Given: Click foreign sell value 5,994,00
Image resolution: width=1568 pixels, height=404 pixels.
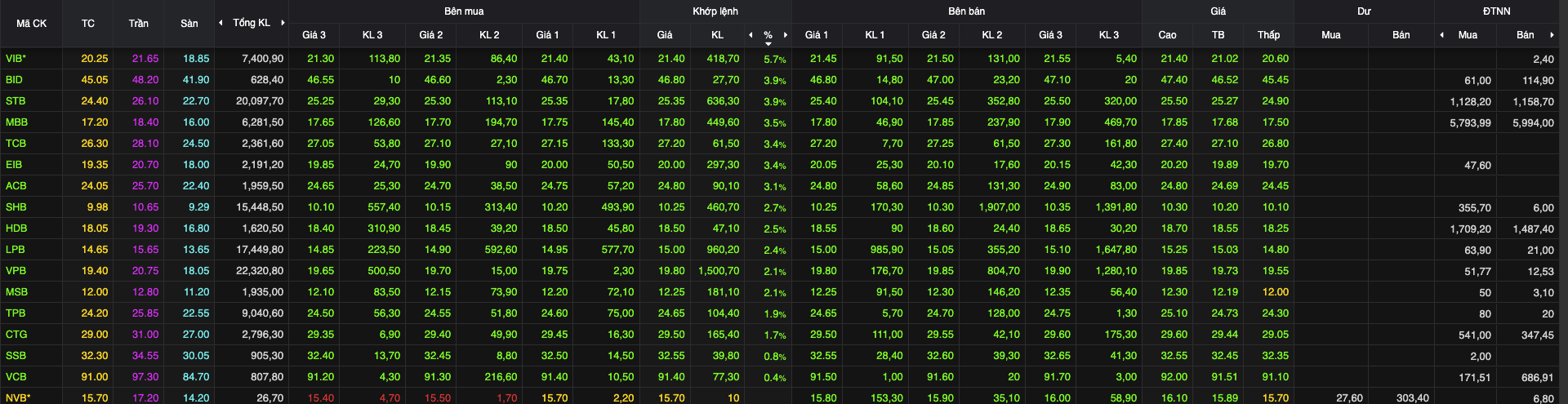Looking at the screenshot, I should pyautogui.click(x=1533, y=123).
